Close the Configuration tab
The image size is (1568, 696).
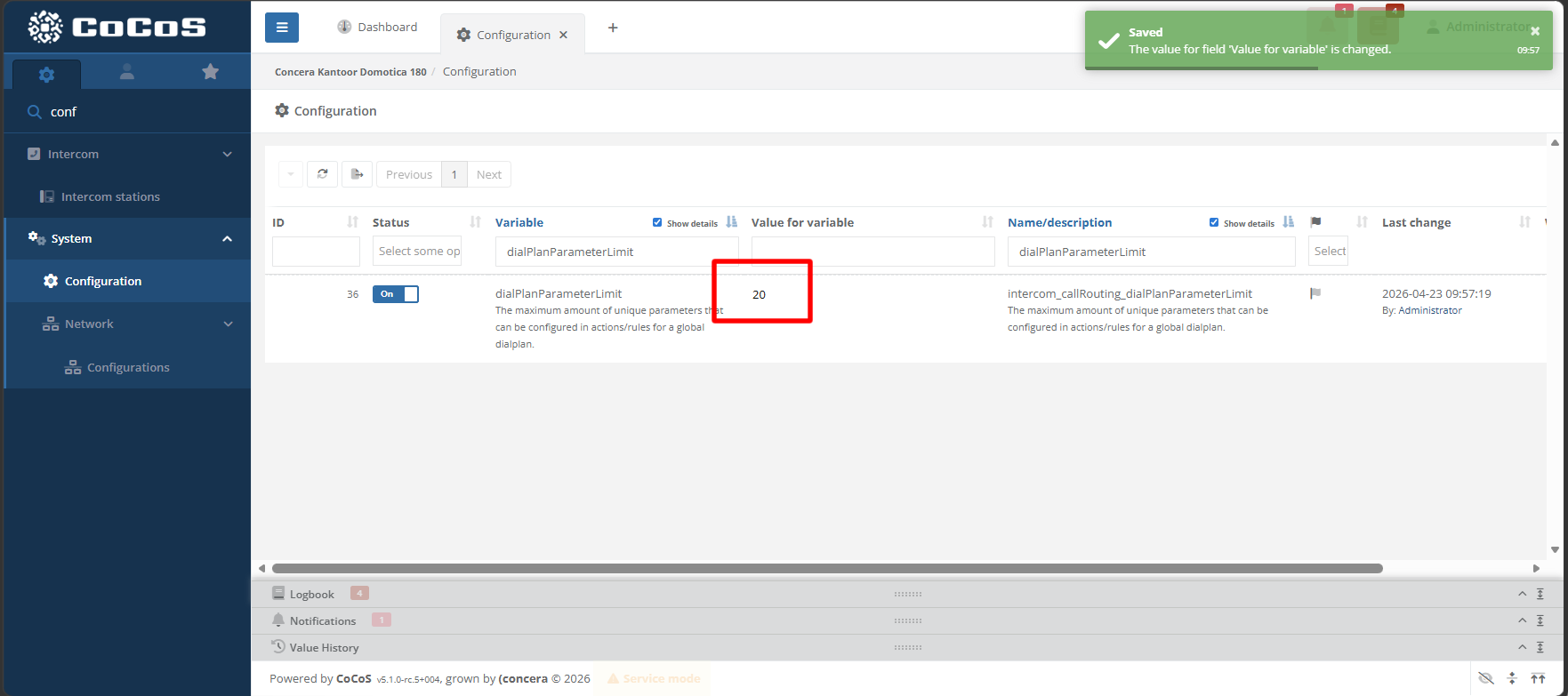(563, 35)
